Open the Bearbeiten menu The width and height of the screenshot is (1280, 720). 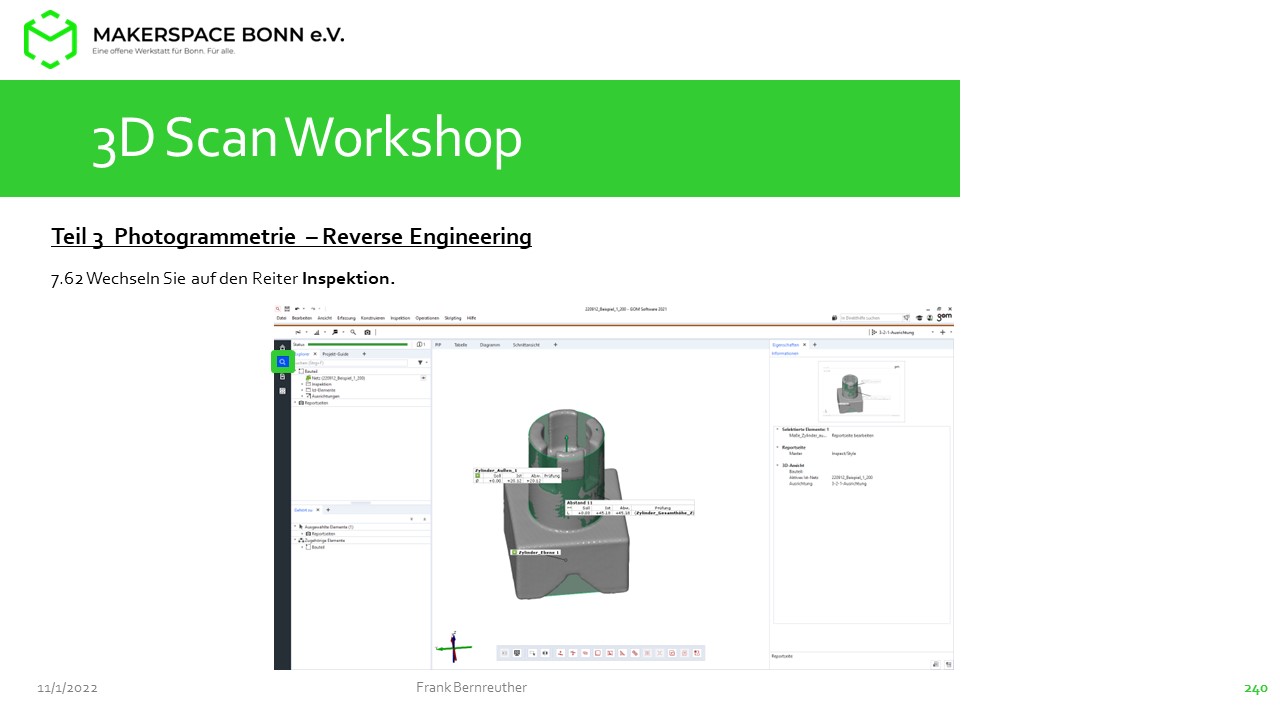pos(302,318)
